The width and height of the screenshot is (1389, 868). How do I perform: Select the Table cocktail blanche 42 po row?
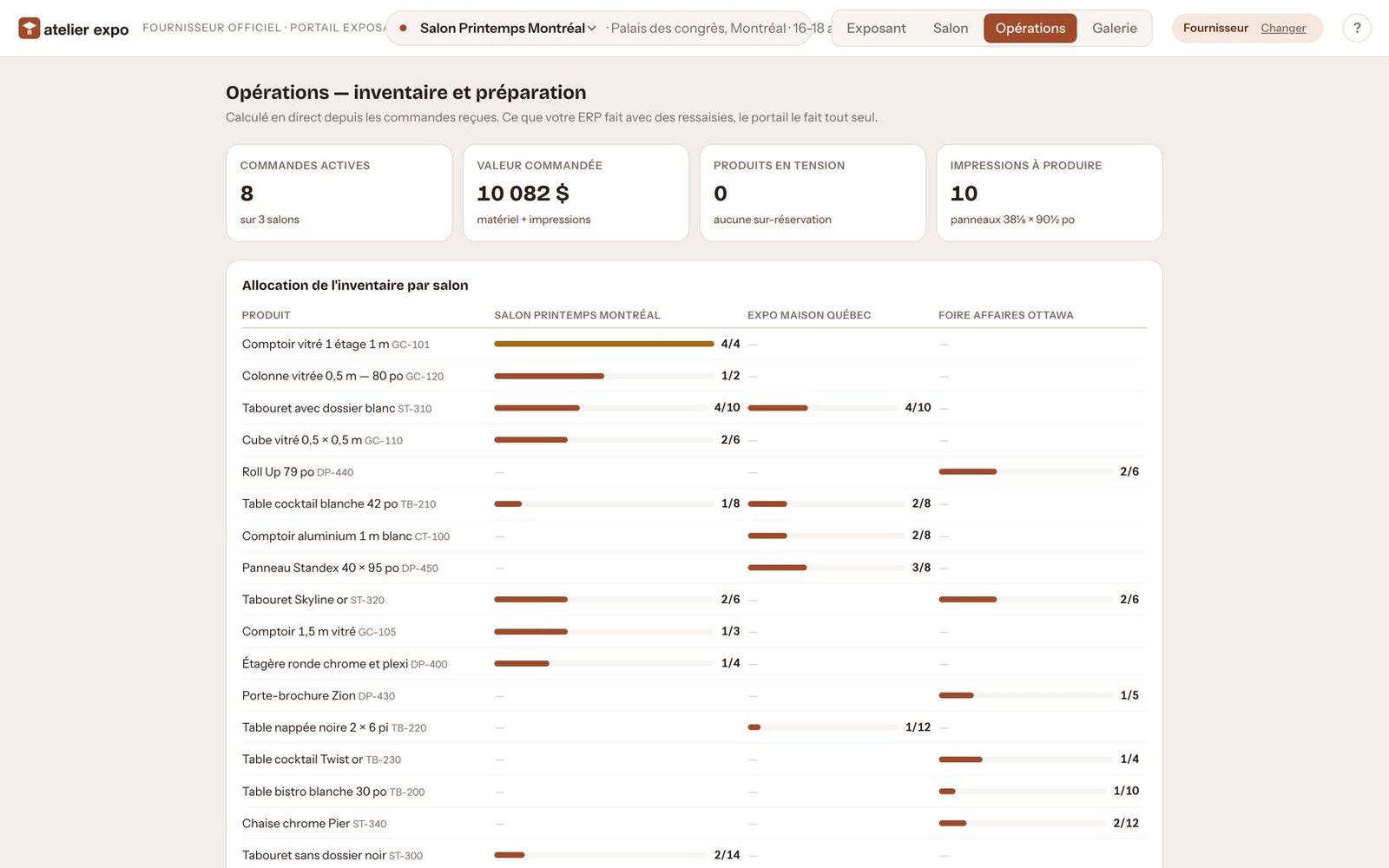pos(694,503)
